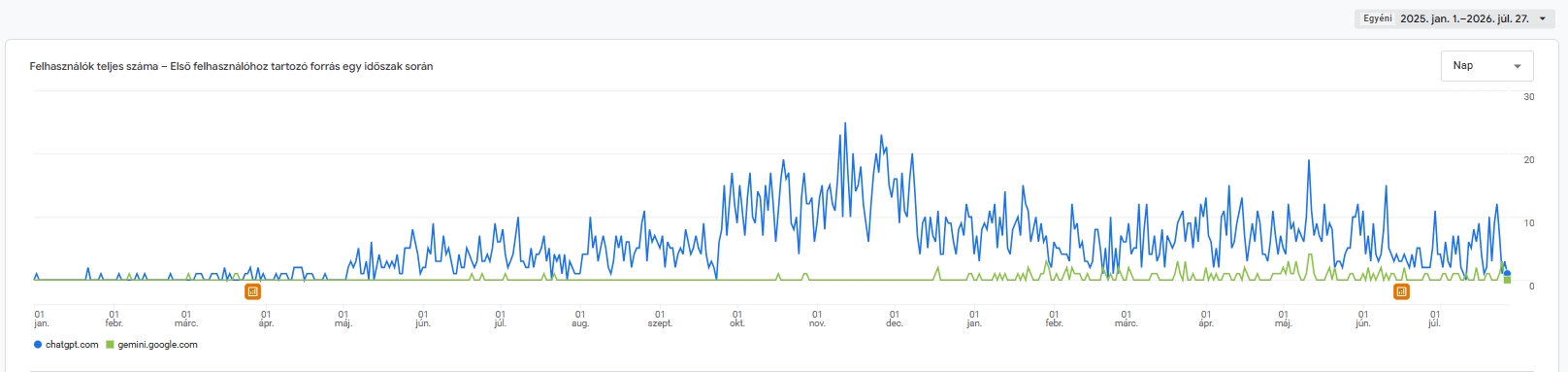Click the Egyéni custom range label
1568x372 pixels.
(1377, 18)
